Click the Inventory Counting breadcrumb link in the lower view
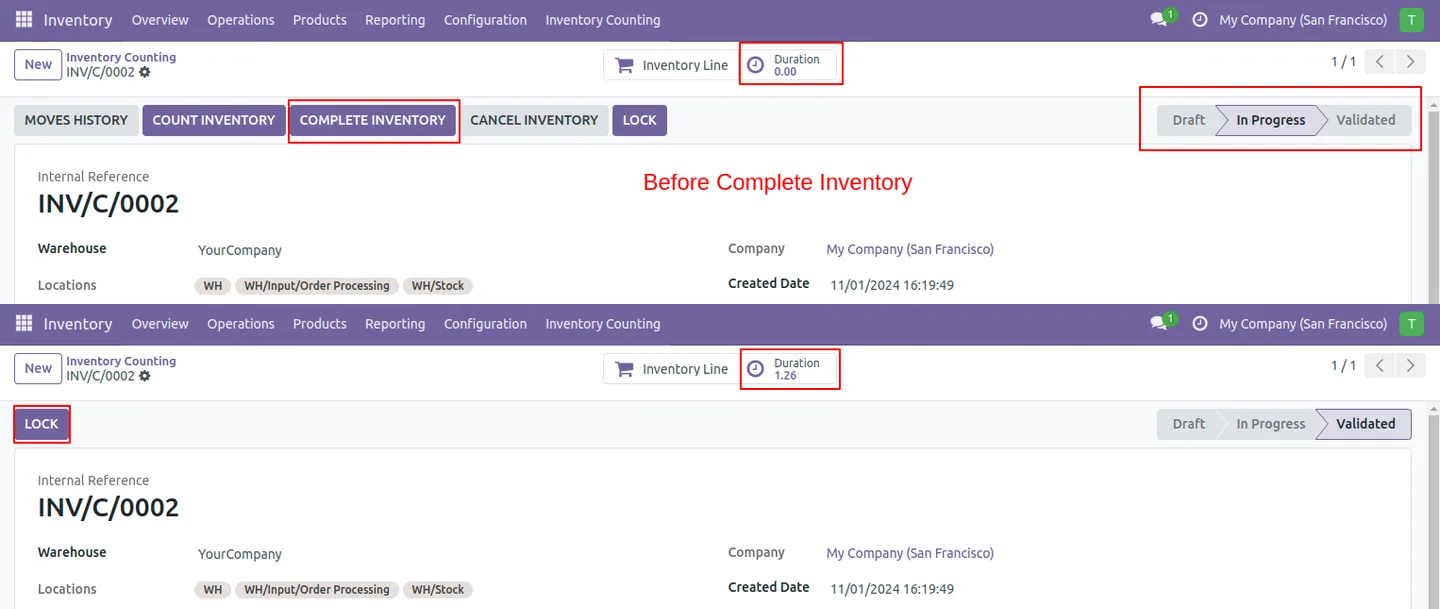Screen dimensions: 1440x609 (x=121, y=361)
